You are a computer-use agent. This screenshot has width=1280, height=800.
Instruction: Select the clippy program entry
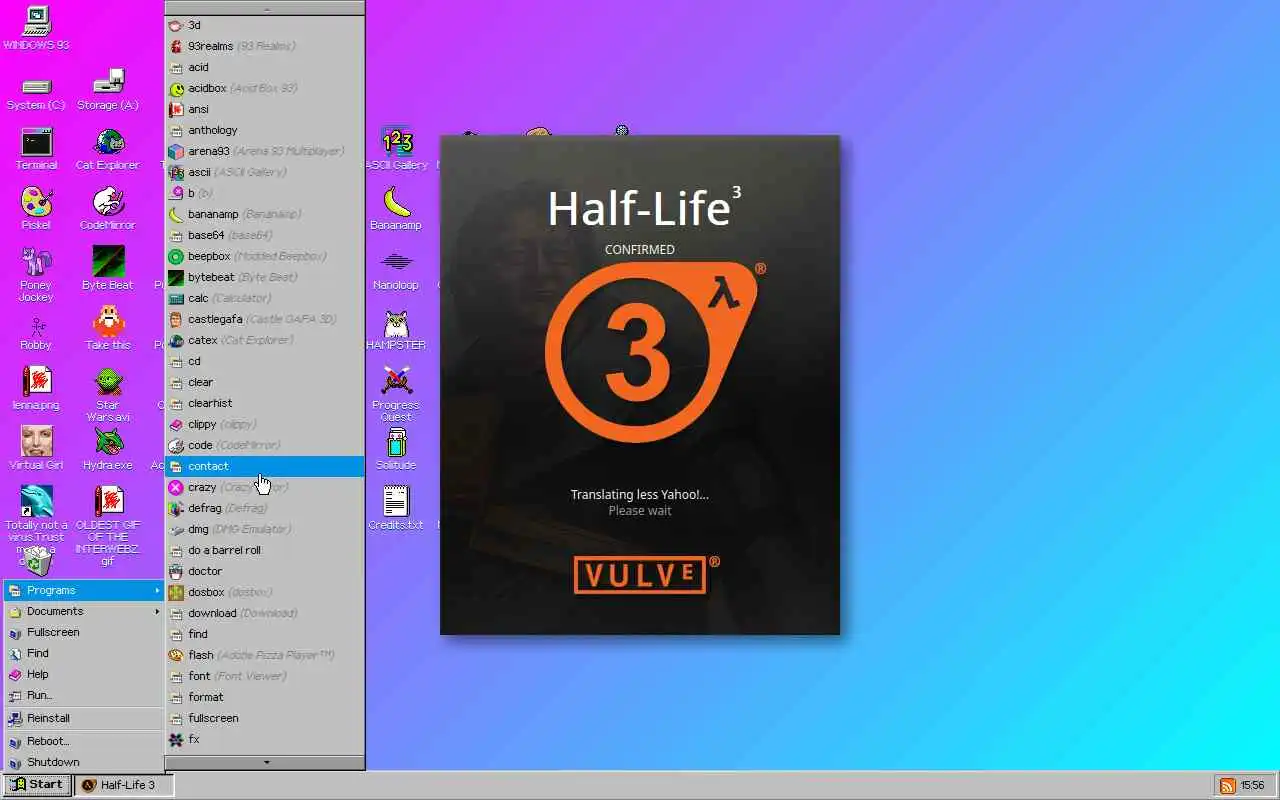click(265, 424)
